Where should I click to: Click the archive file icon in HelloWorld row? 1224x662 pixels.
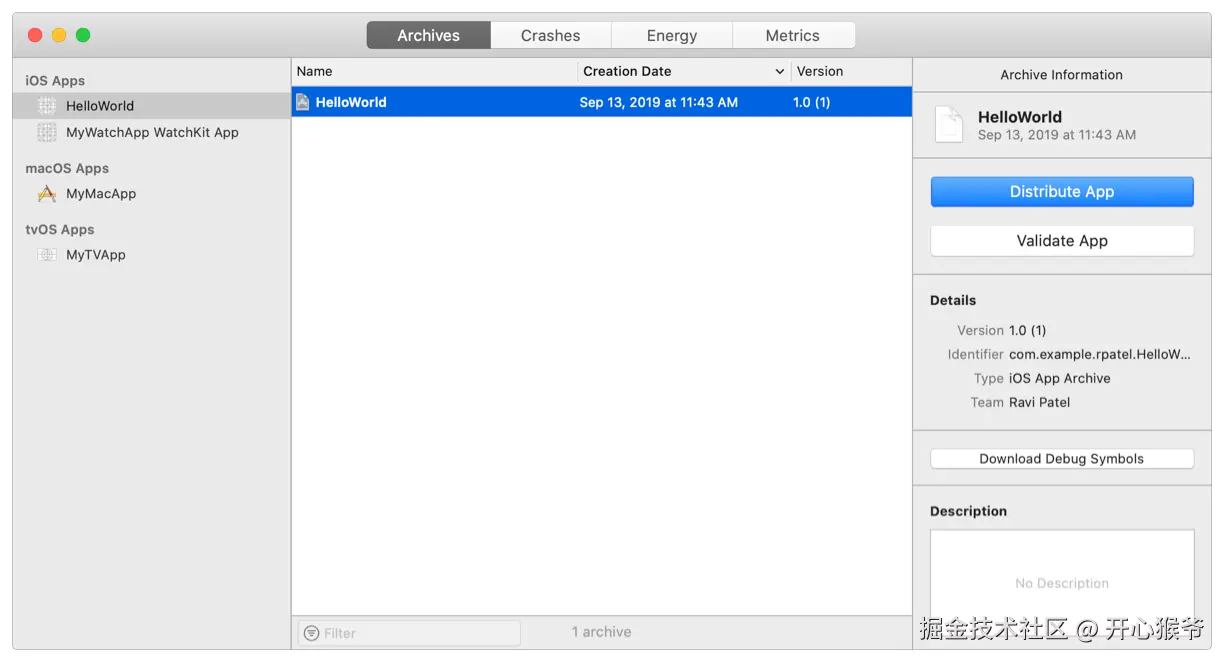coord(303,102)
